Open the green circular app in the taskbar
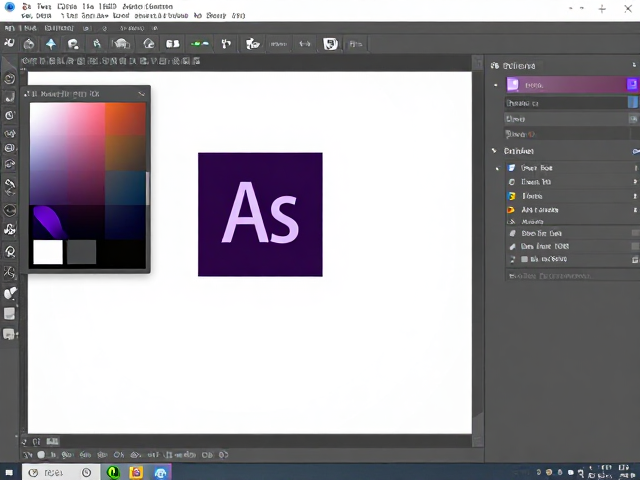The height and width of the screenshot is (480, 640). click(x=113, y=472)
